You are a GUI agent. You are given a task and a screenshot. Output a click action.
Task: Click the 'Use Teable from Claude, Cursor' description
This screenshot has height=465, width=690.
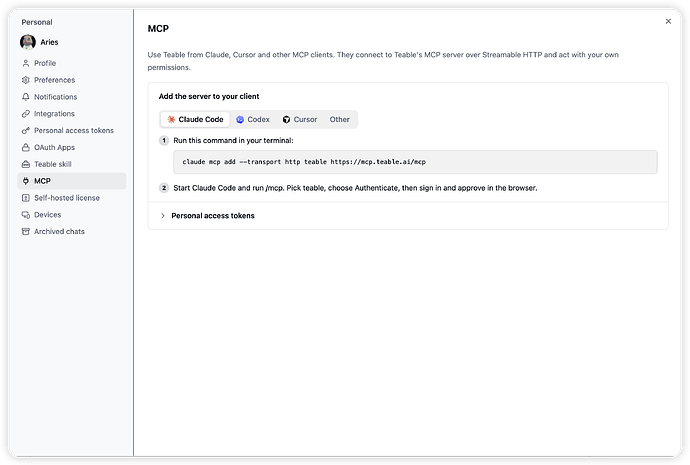(383, 61)
